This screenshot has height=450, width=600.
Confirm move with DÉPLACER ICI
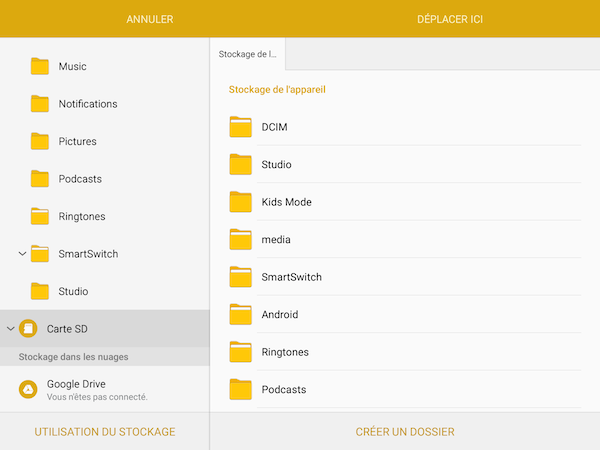click(450, 19)
